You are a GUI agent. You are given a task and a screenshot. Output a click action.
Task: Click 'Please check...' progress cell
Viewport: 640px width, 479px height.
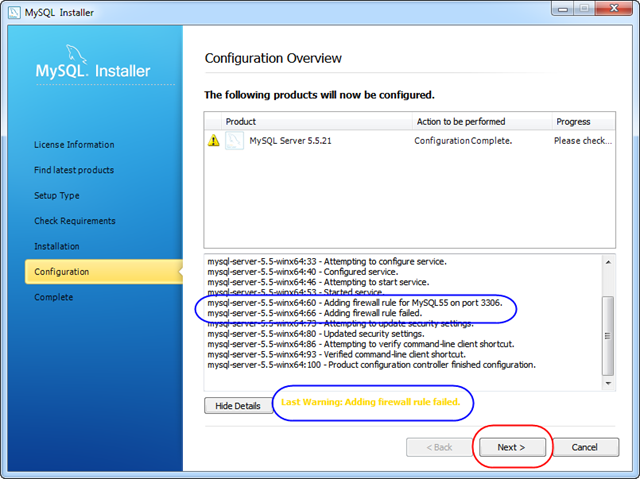[x=583, y=141]
